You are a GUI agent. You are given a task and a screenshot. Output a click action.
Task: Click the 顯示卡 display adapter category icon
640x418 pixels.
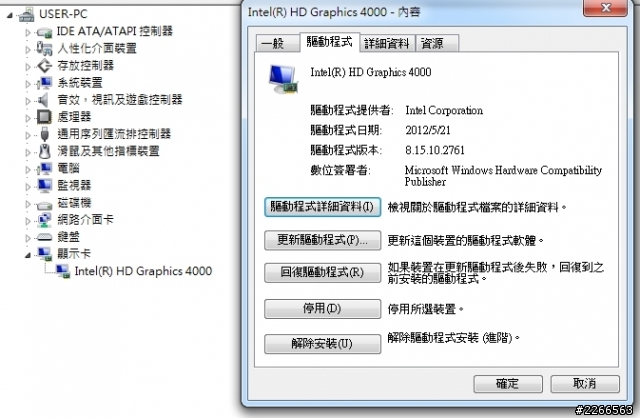(44, 254)
